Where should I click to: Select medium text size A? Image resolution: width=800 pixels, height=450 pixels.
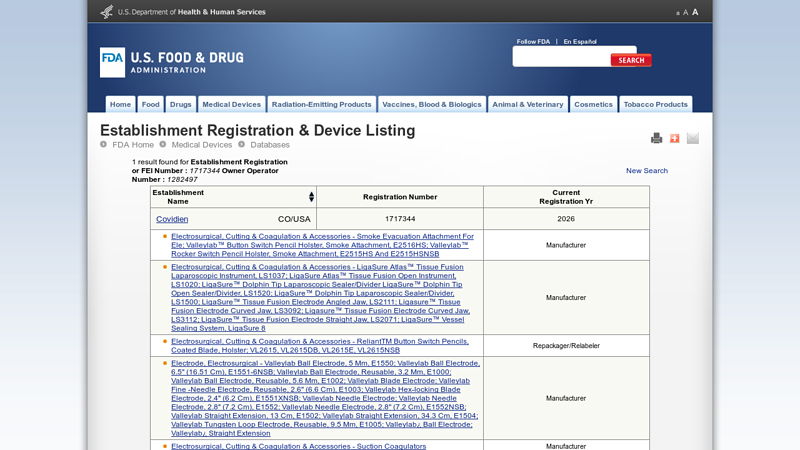[x=685, y=12]
